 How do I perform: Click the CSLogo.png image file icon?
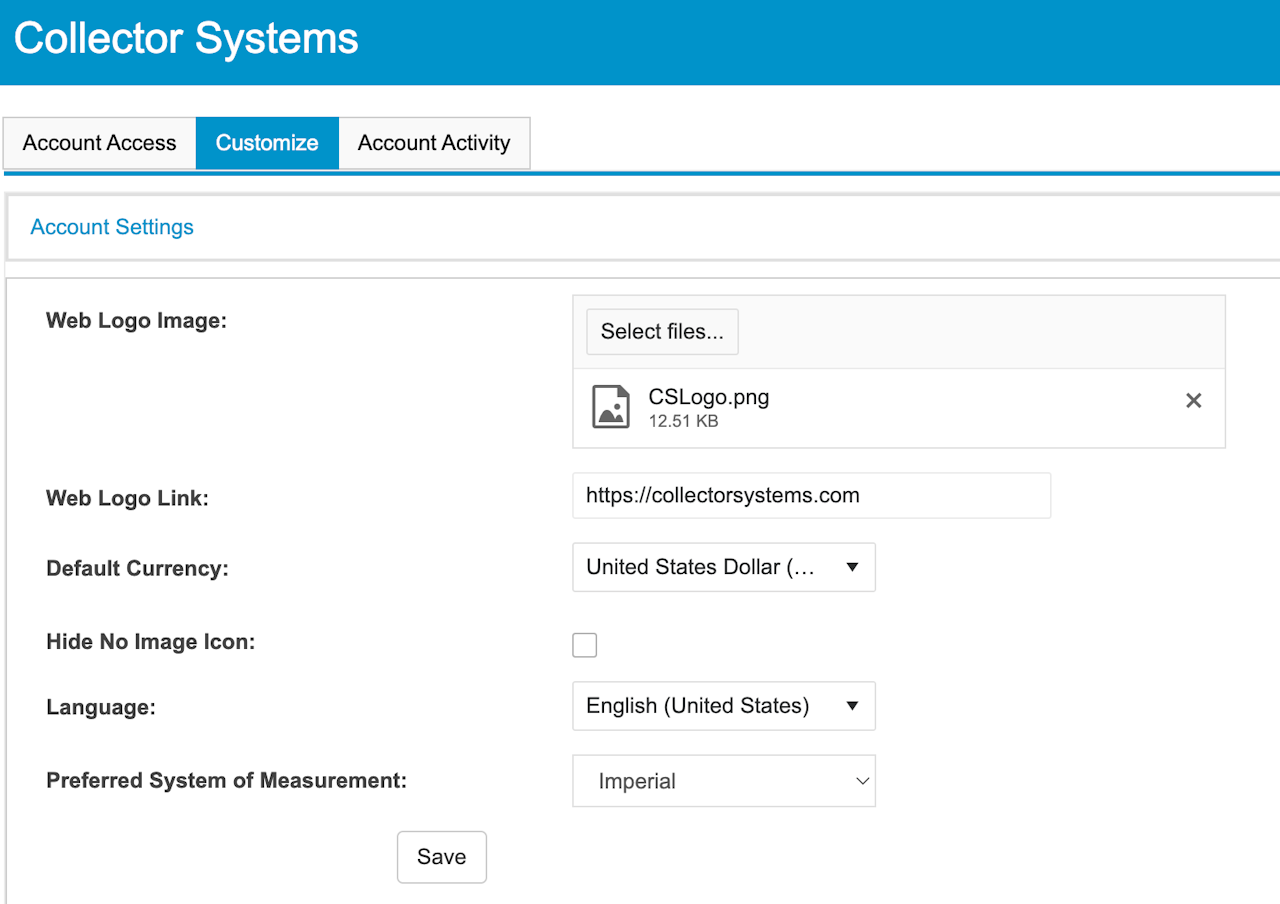(611, 406)
